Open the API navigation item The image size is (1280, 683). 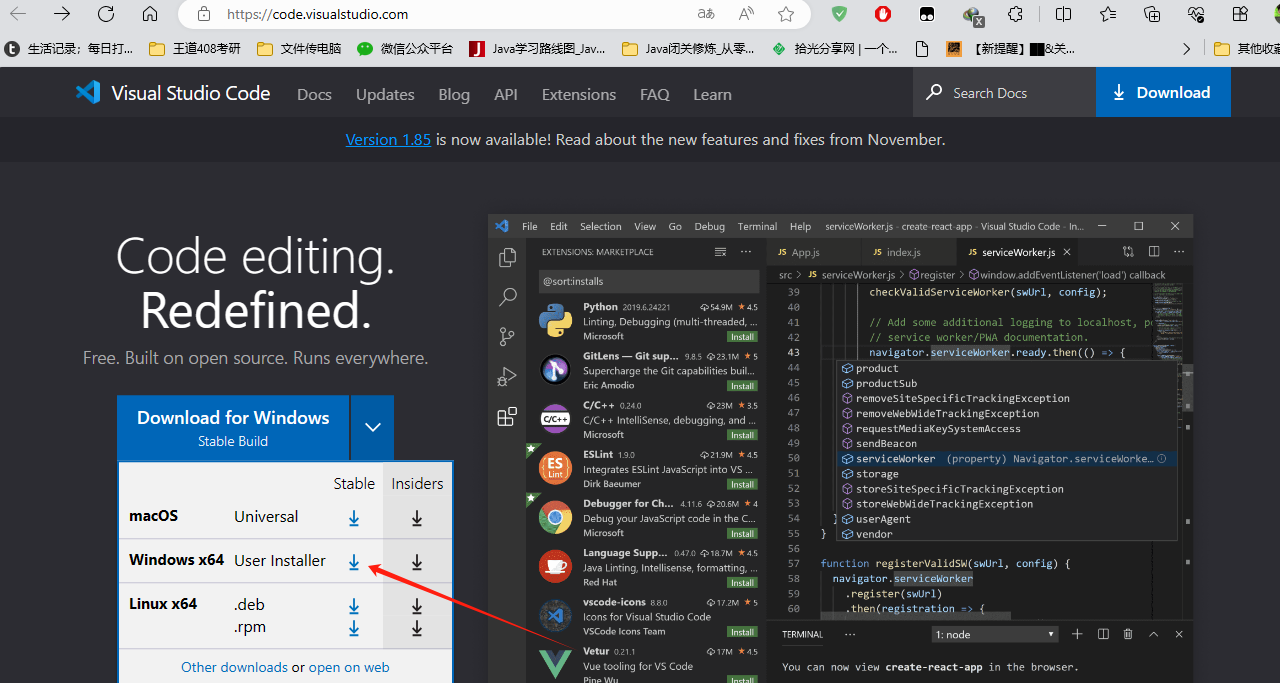click(506, 94)
